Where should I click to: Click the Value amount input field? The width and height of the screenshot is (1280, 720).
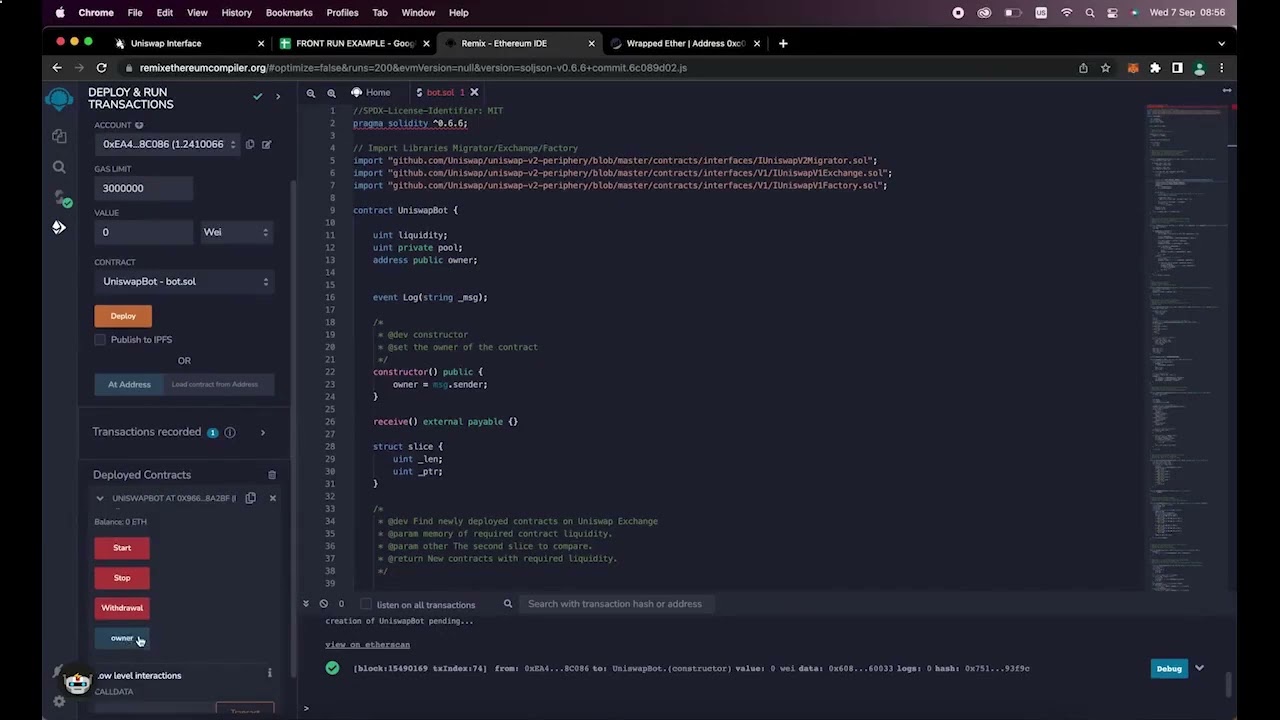pyautogui.click(x=144, y=232)
